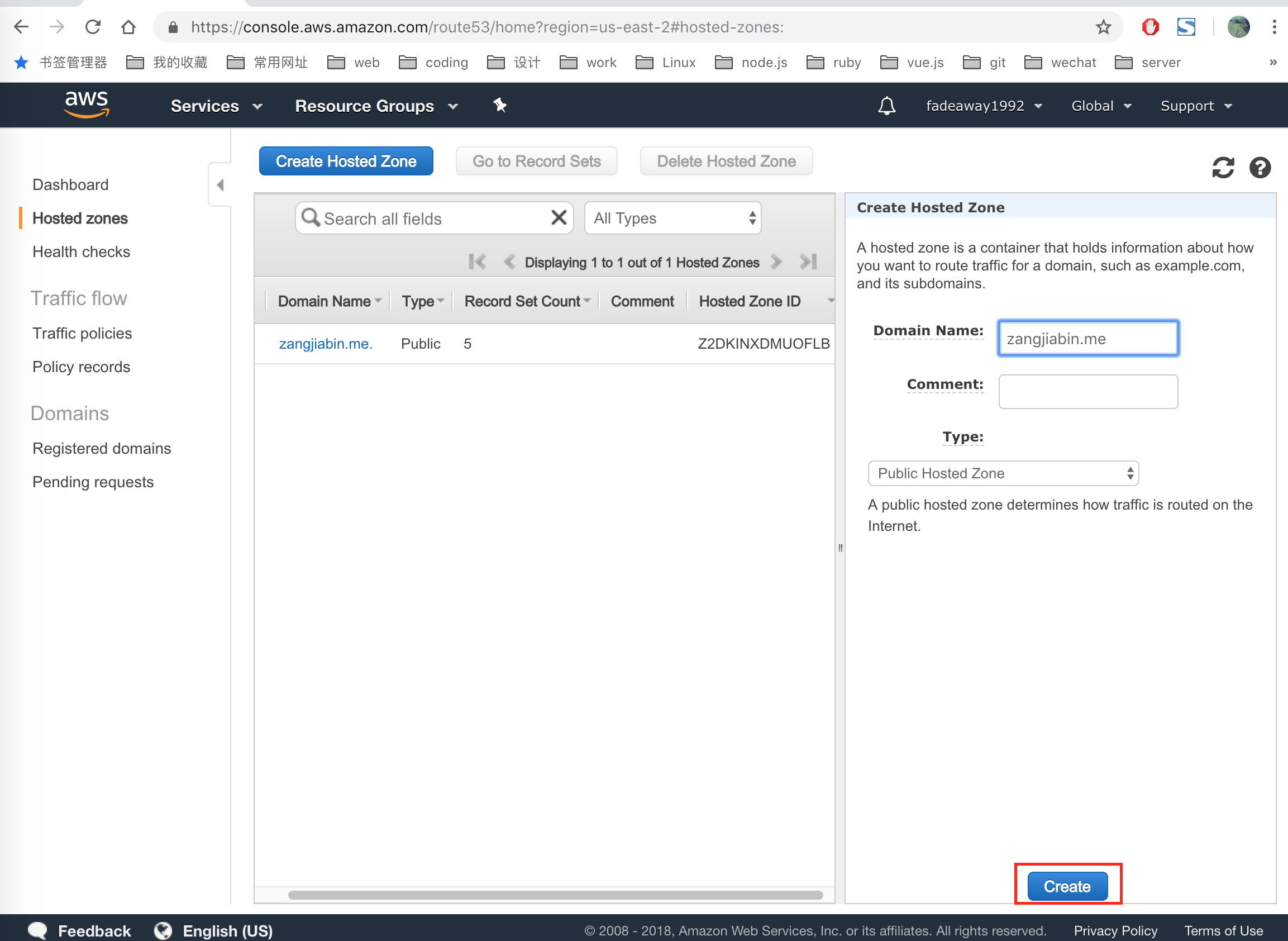This screenshot has width=1288, height=941.
Task: Bookmark page with star icon
Action: click(x=1103, y=27)
